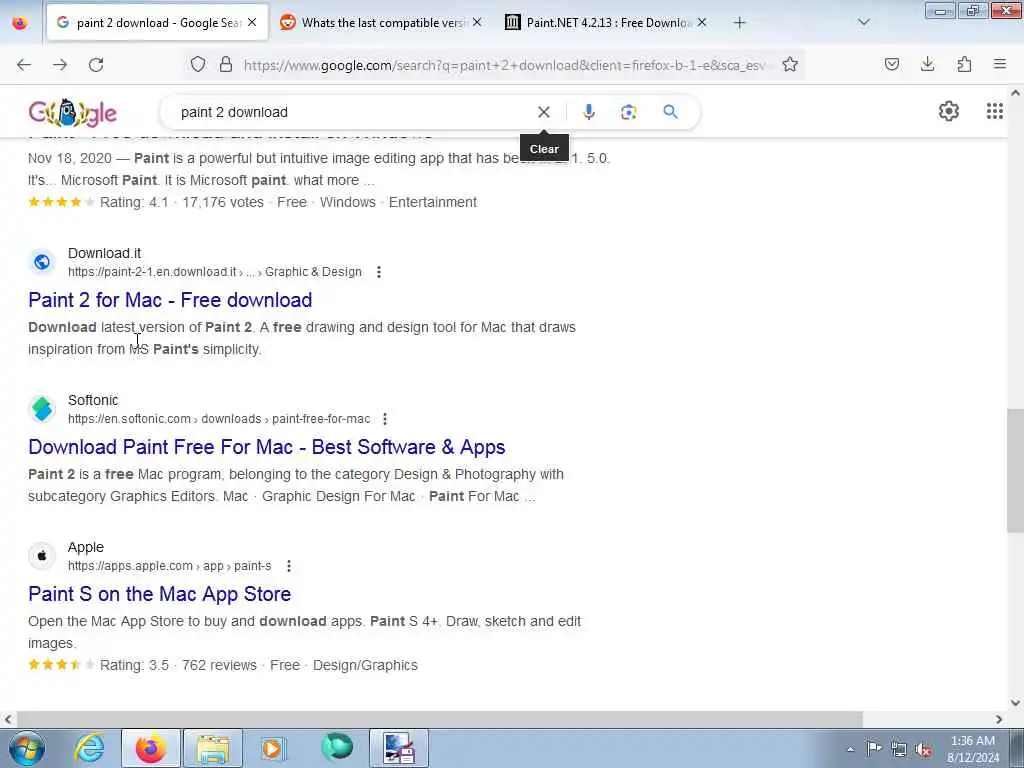Click the search input with paint 2 download
Viewport: 1024px width, 768px height.
(x=353, y=112)
